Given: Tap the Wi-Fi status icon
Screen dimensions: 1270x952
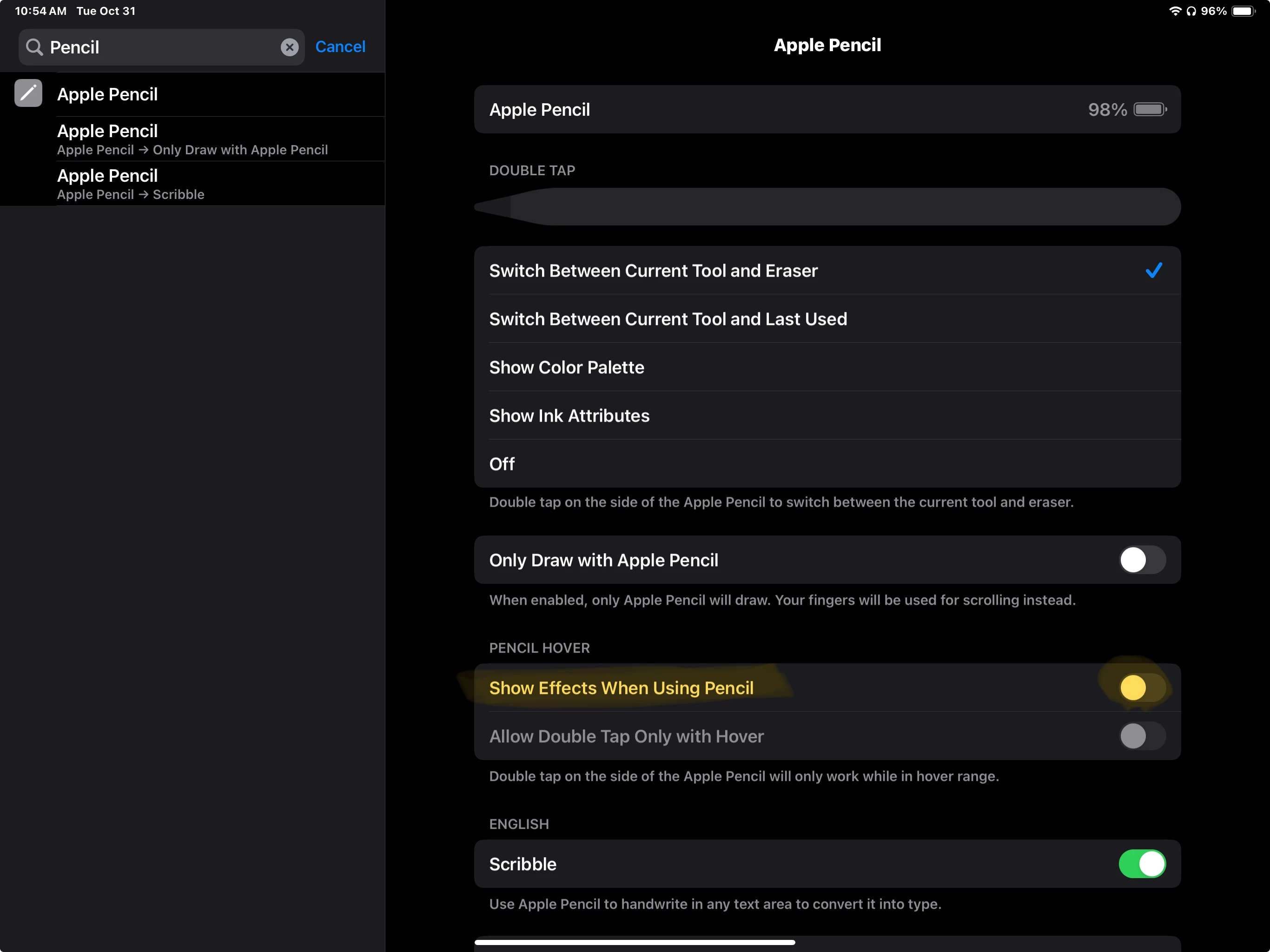Looking at the screenshot, I should tap(1175, 11).
